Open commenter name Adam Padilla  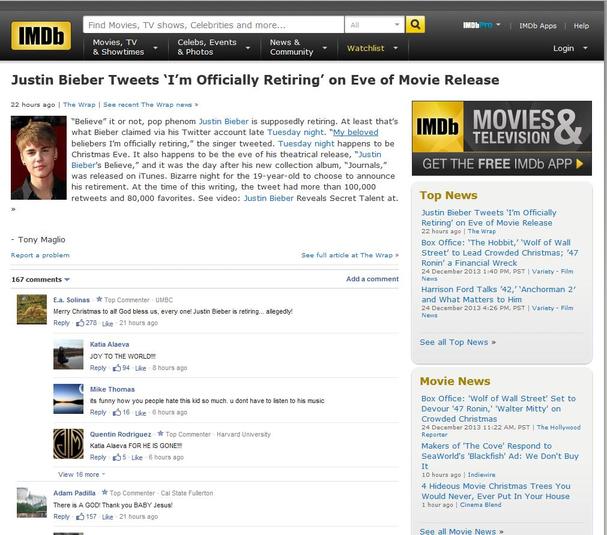pyautogui.click(x=74, y=493)
